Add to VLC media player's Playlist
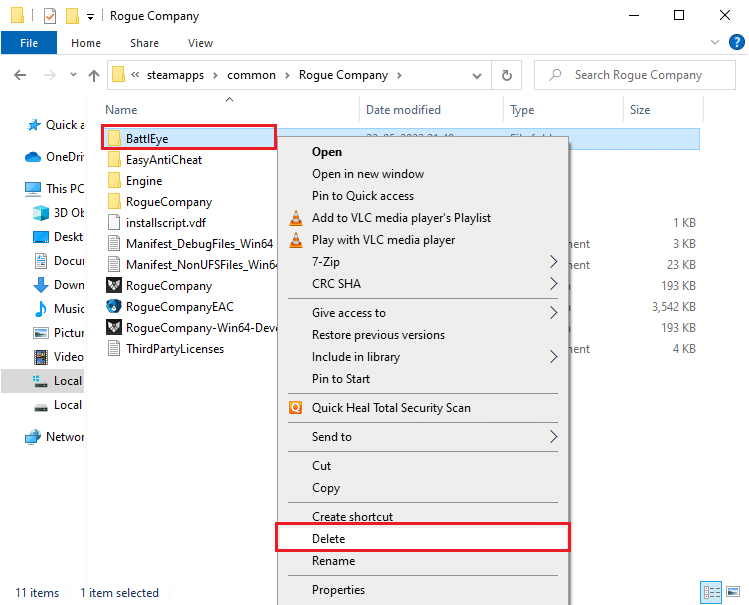Image resolution: width=749 pixels, height=605 pixels. [423, 218]
